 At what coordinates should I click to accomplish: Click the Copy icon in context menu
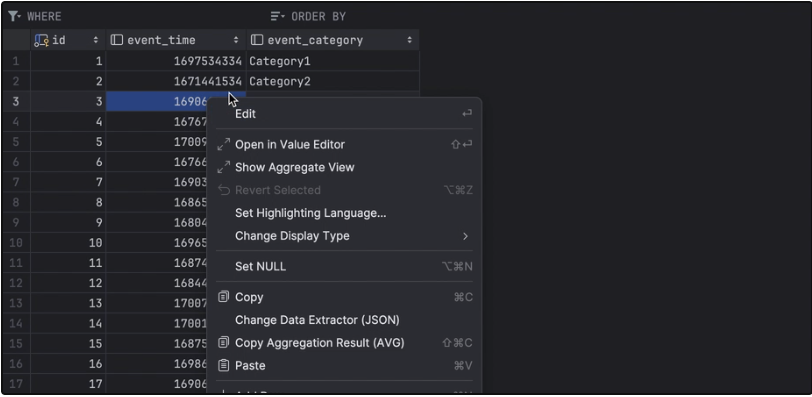point(223,297)
